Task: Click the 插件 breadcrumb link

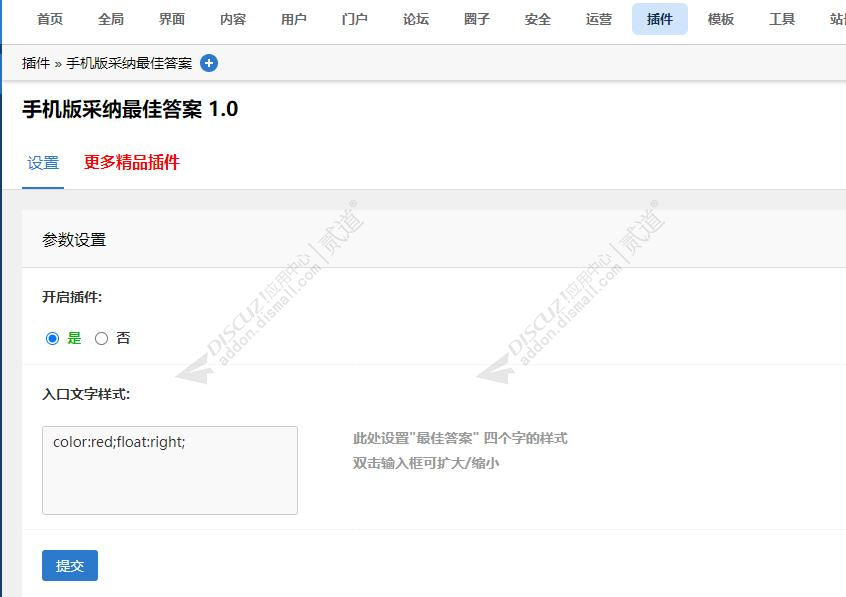Action: (x=36, y=63)
